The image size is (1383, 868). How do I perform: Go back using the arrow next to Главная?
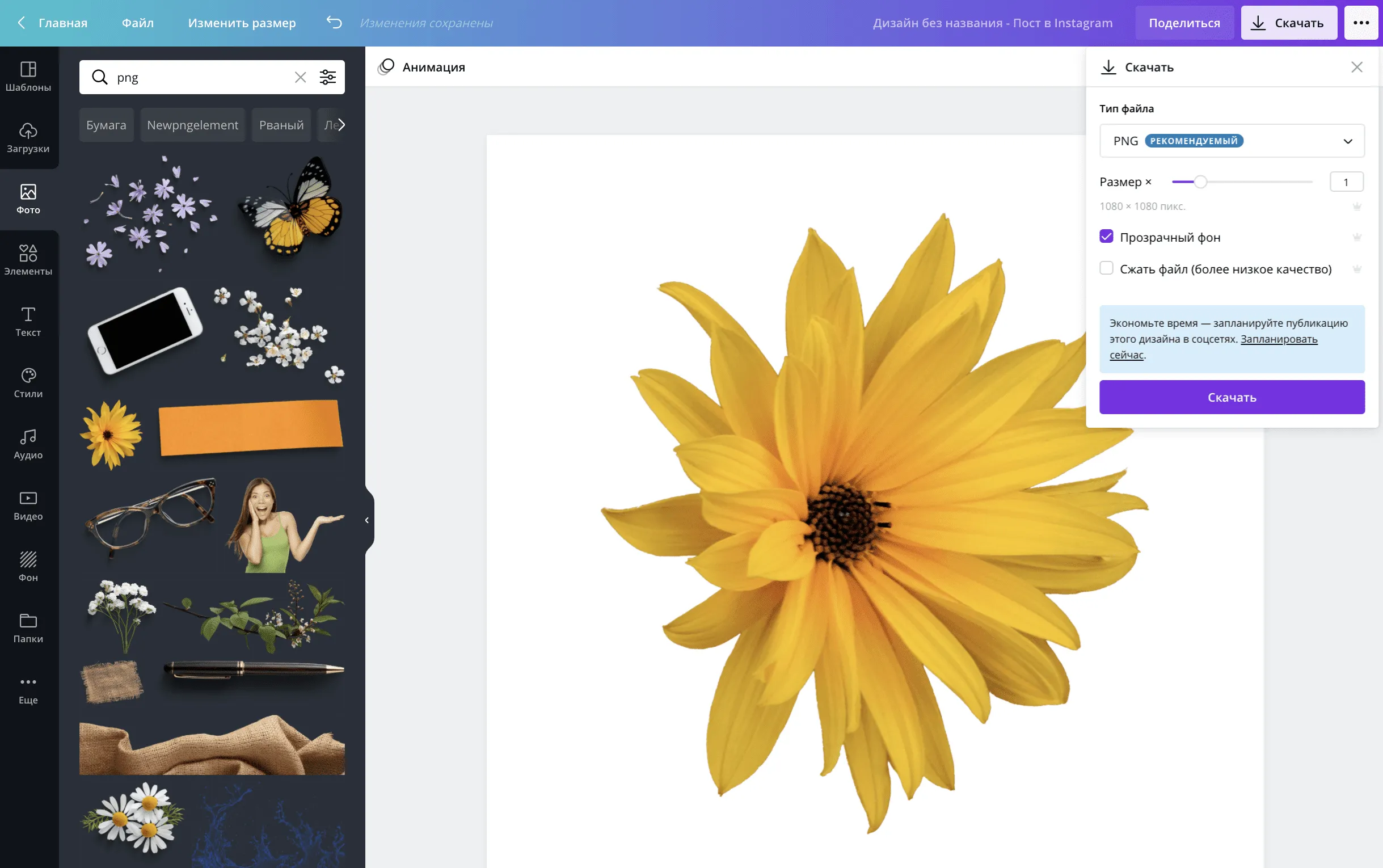pos(21,22)
